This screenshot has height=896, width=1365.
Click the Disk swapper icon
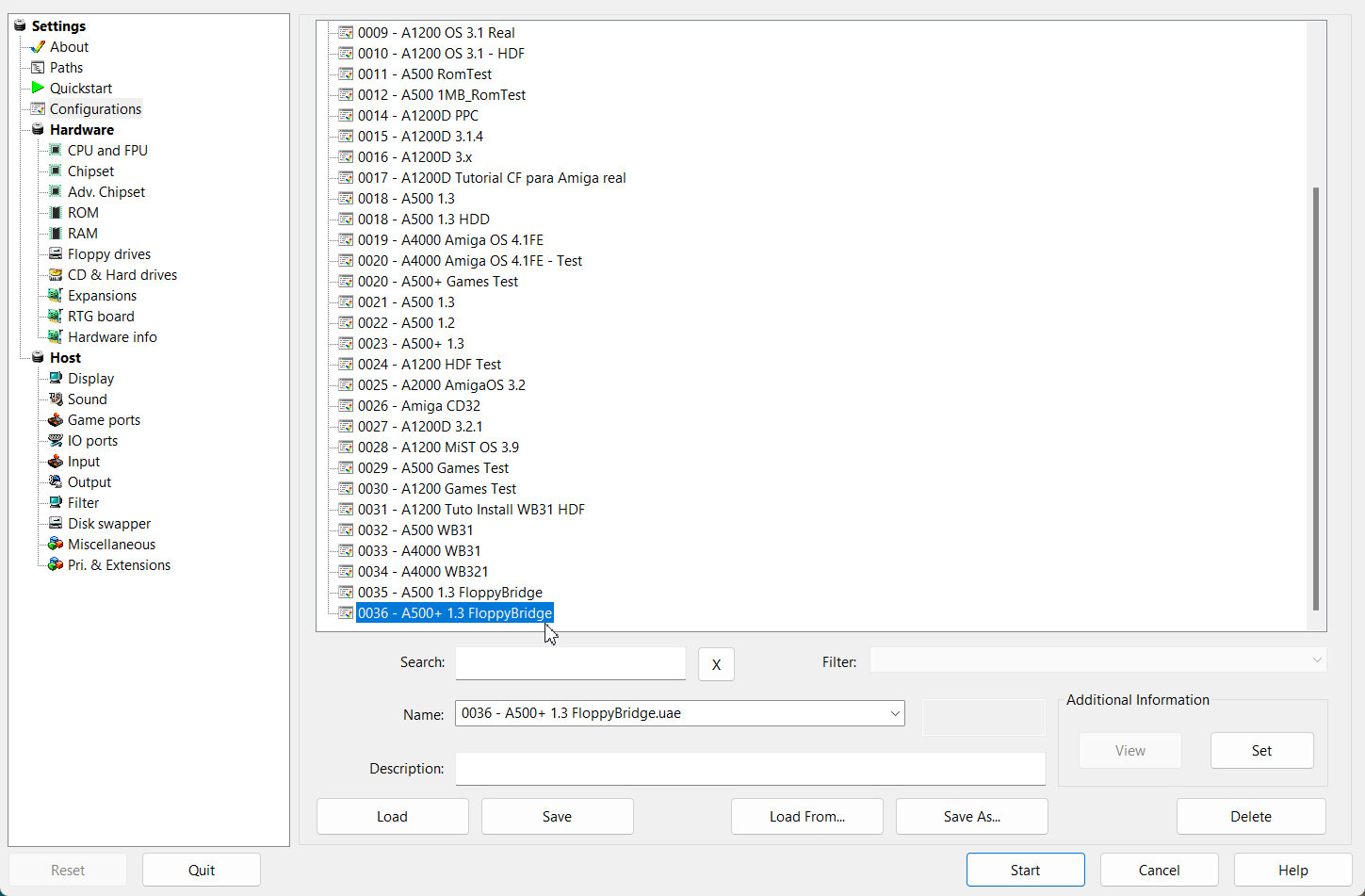tap(56, 524)
